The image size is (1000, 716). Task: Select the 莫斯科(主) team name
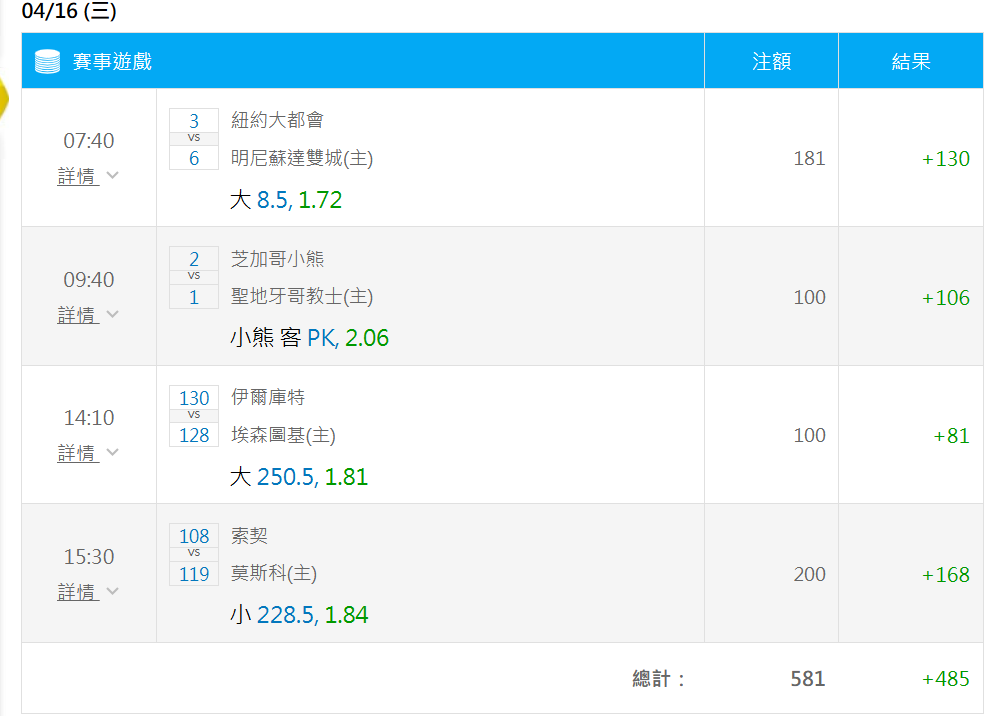coord(274,573)
